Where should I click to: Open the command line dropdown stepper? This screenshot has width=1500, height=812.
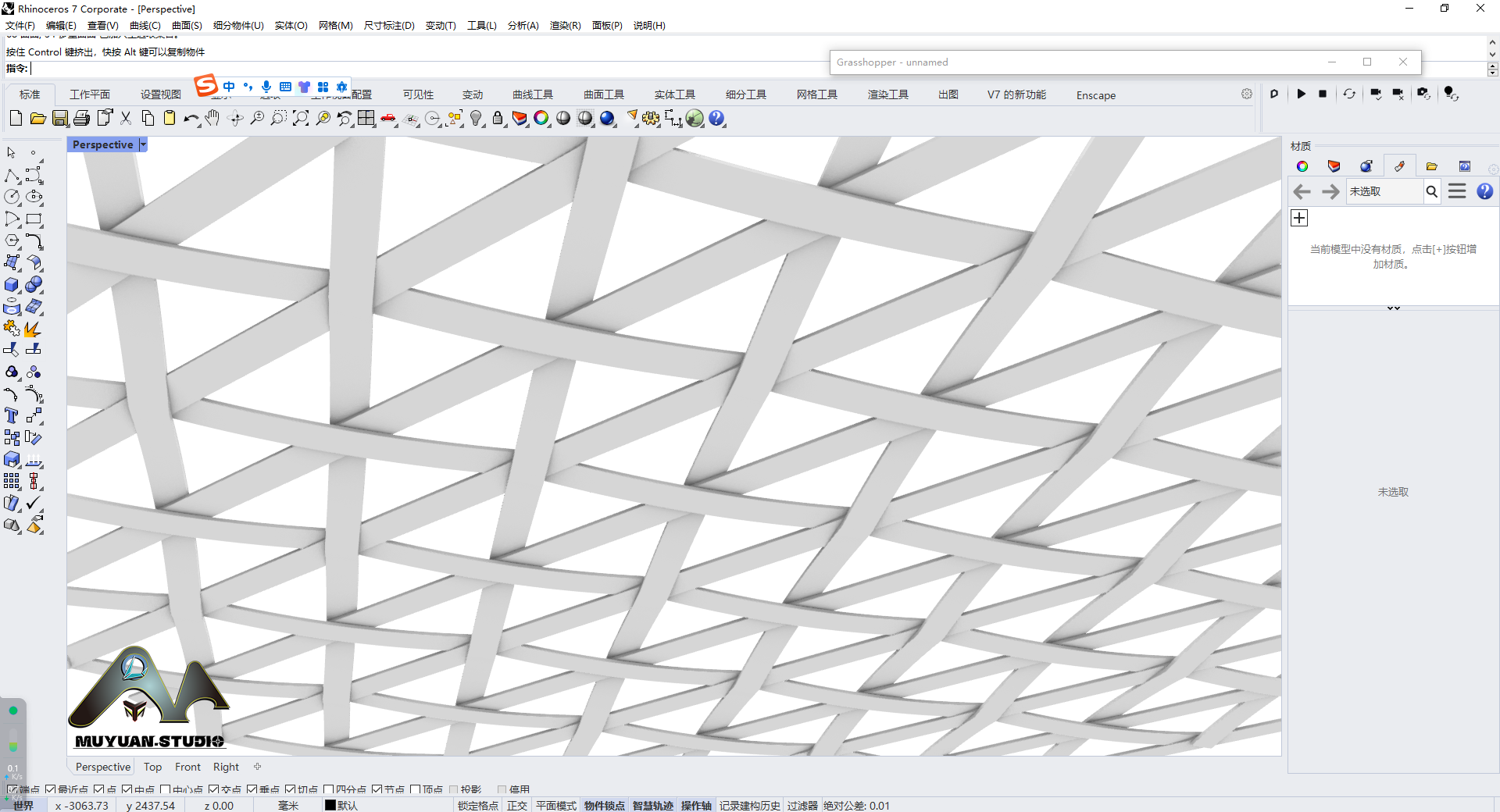point(1493,69)
